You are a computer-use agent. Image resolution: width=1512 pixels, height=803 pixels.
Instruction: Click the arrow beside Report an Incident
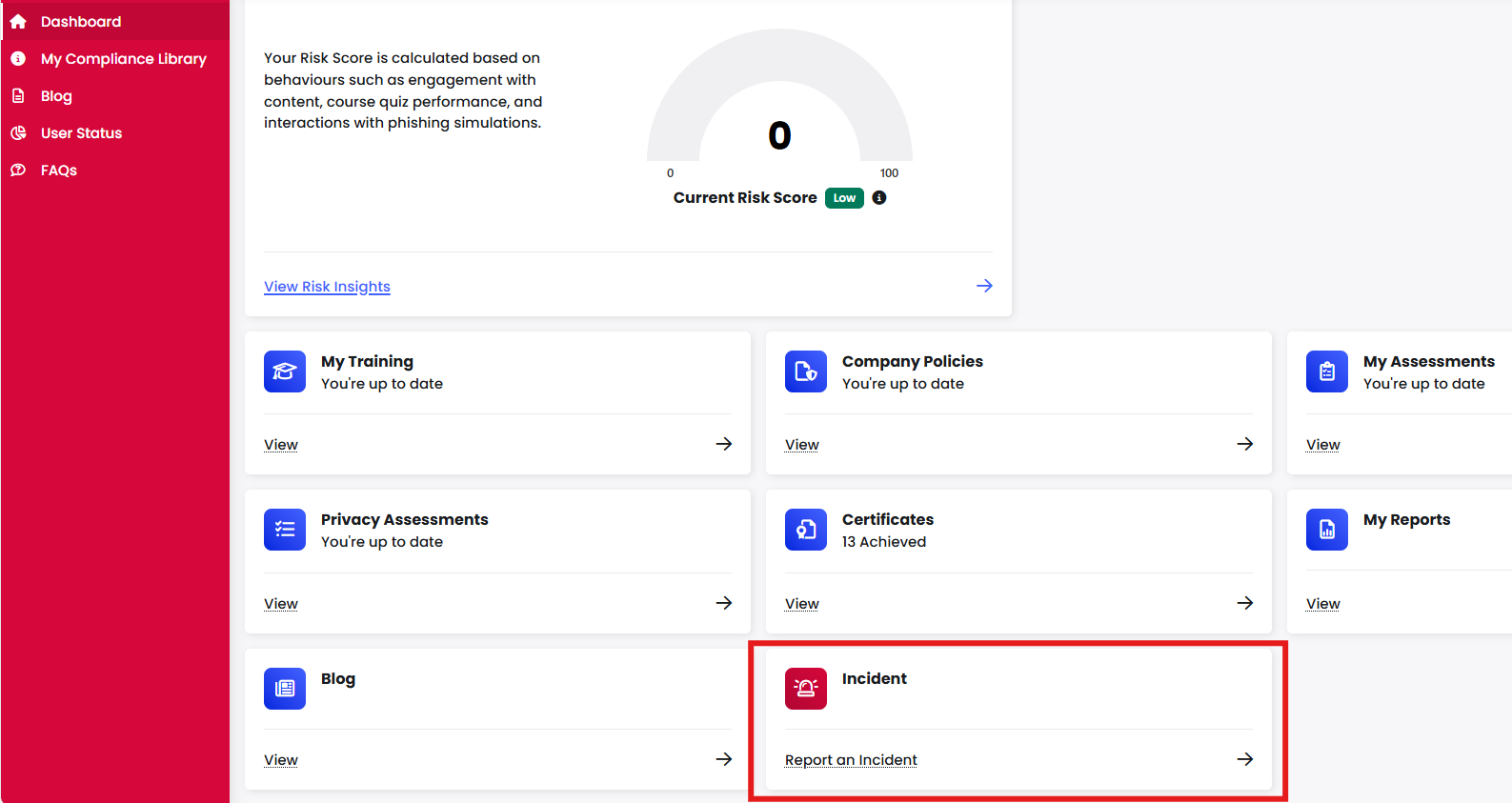(x=1245, y=759)
